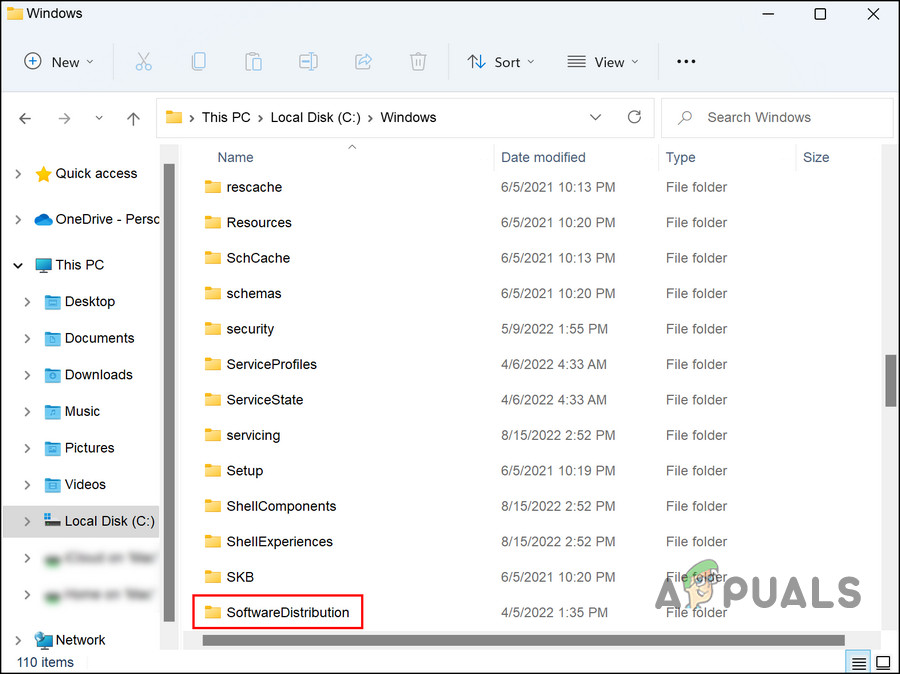
Task: Expand the Desktop tree node
Action: click(x=27, y=301)
